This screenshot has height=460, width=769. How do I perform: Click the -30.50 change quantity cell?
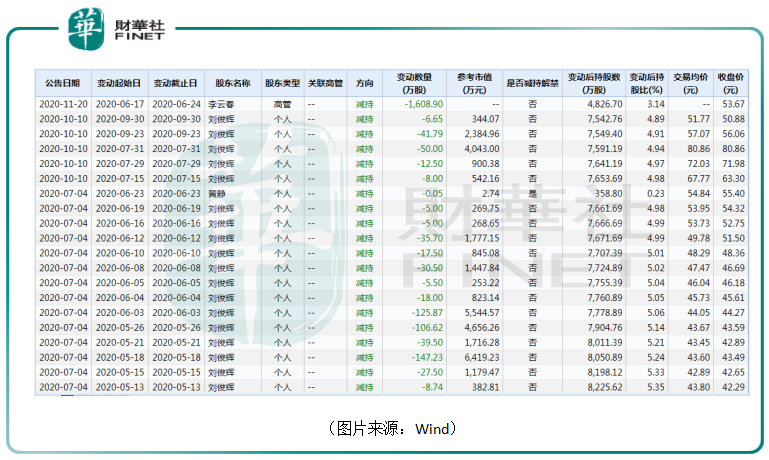click(x=430, y=268)
